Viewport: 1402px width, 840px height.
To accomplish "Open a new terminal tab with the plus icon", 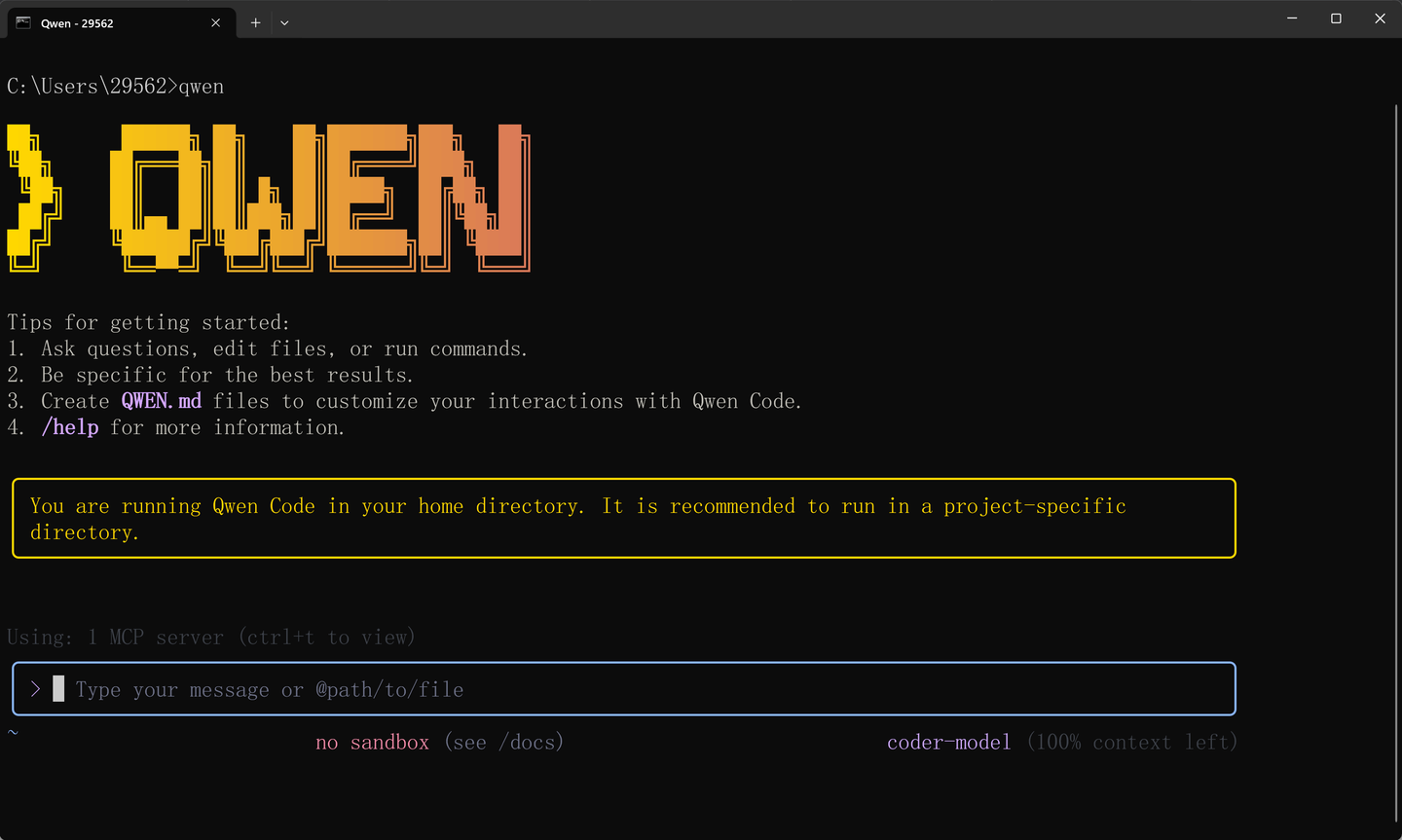I will pyautogui.click(x=255, y=22).
